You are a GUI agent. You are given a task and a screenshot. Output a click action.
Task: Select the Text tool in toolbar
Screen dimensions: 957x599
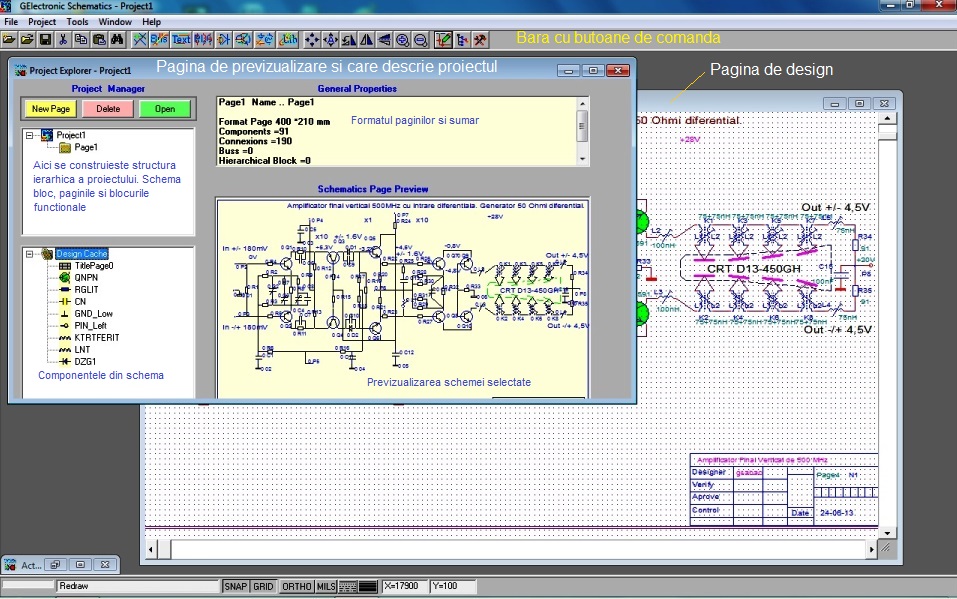(x=181, y=40)
